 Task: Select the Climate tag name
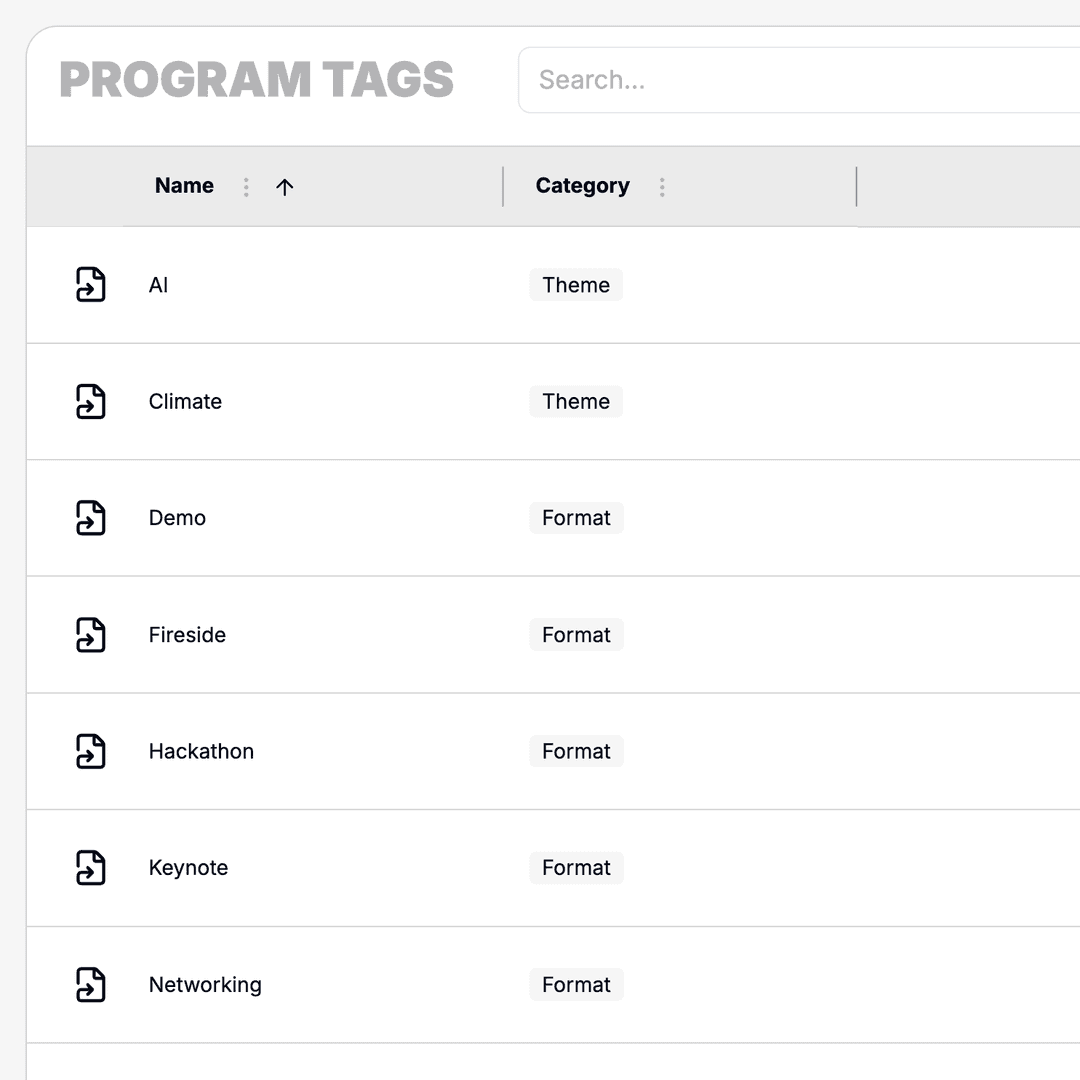(185, 402)
